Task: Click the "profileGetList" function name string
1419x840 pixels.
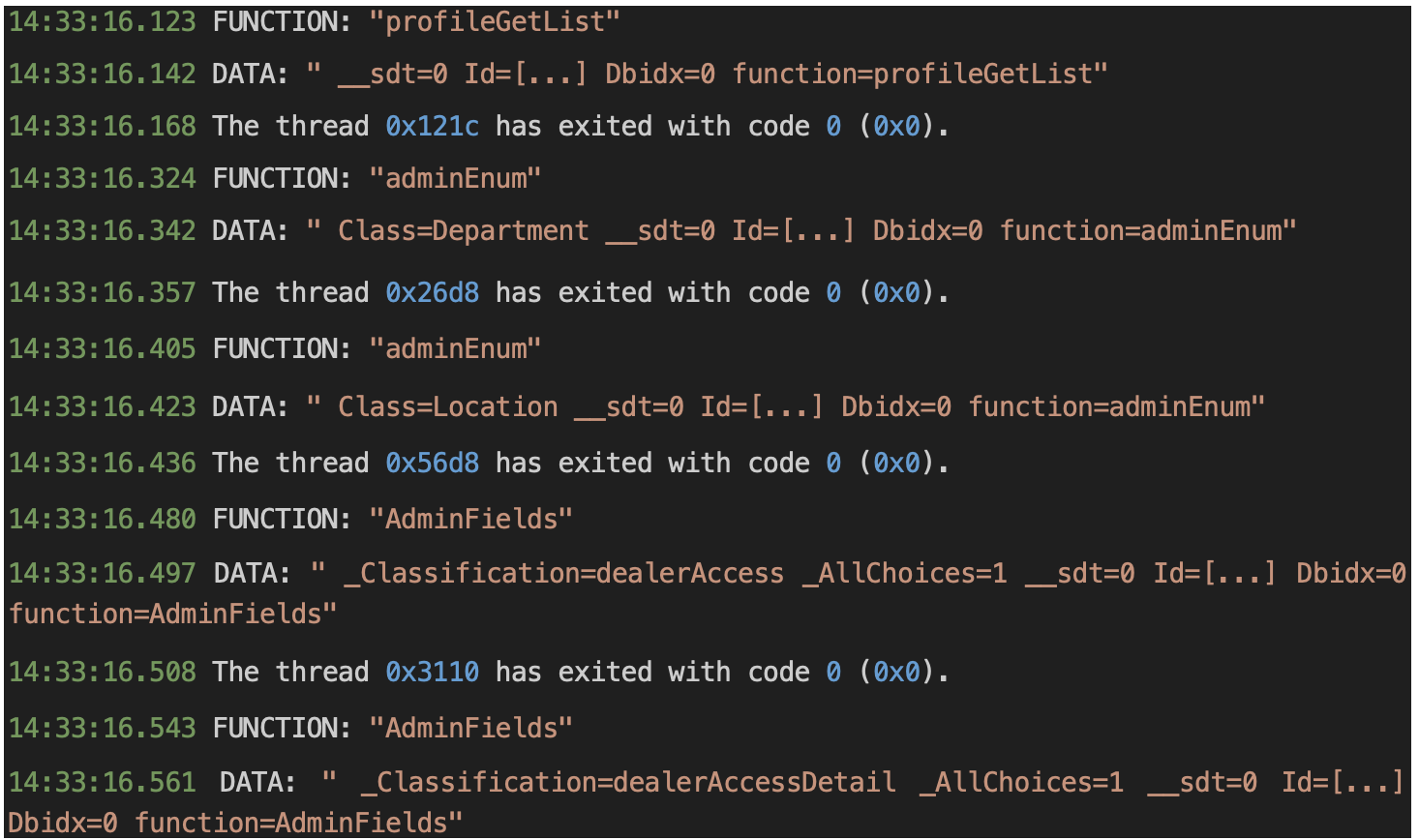Action: click(x=495, y=21)
